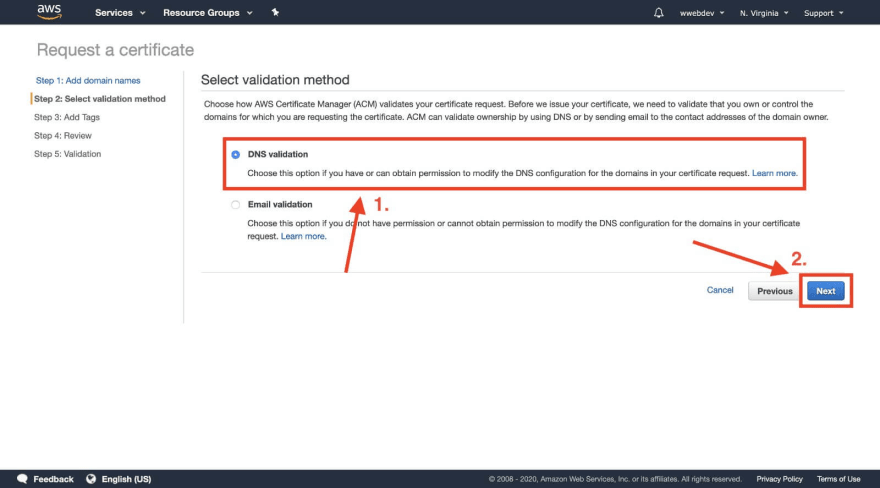The height and width of the screenshot is (488, 880).
Task: Click the AWS logo home icon
Action: (49, 12)
